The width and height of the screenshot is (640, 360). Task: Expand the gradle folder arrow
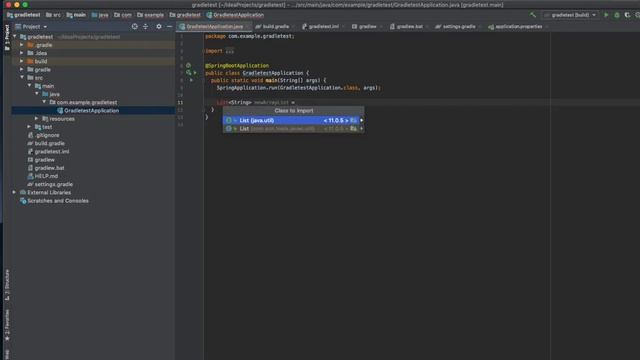pos(22,69)
